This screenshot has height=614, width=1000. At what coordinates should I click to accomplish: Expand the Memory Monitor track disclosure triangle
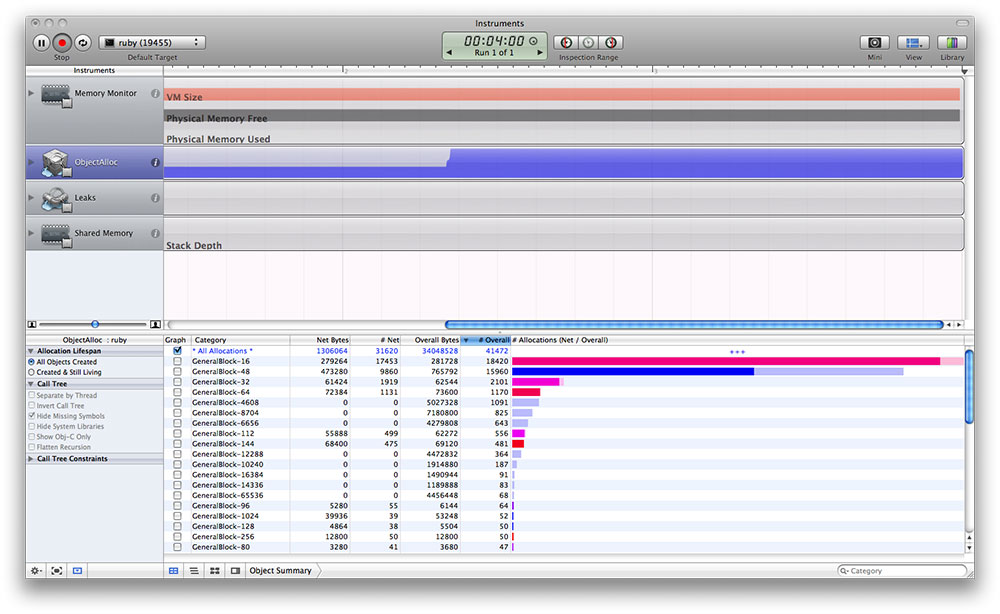click(31, 94)
